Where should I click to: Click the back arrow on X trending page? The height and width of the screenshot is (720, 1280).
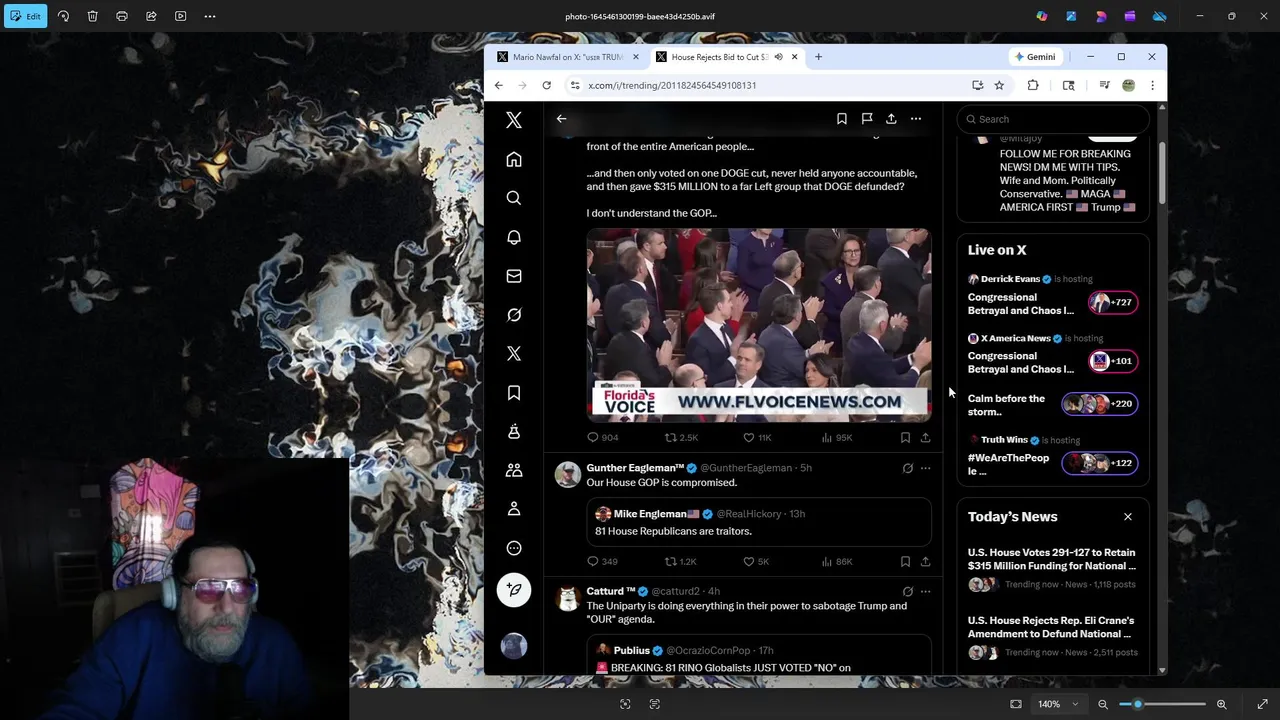click(x=561, y=119)
